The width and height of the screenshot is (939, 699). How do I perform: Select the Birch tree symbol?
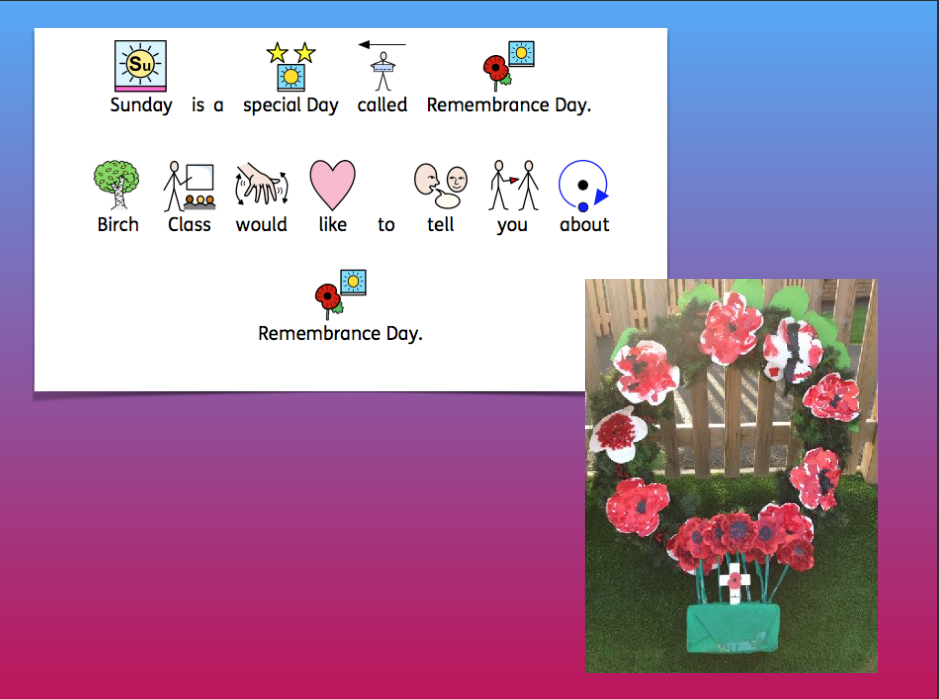pyautogui.click(x=116, y=184)
